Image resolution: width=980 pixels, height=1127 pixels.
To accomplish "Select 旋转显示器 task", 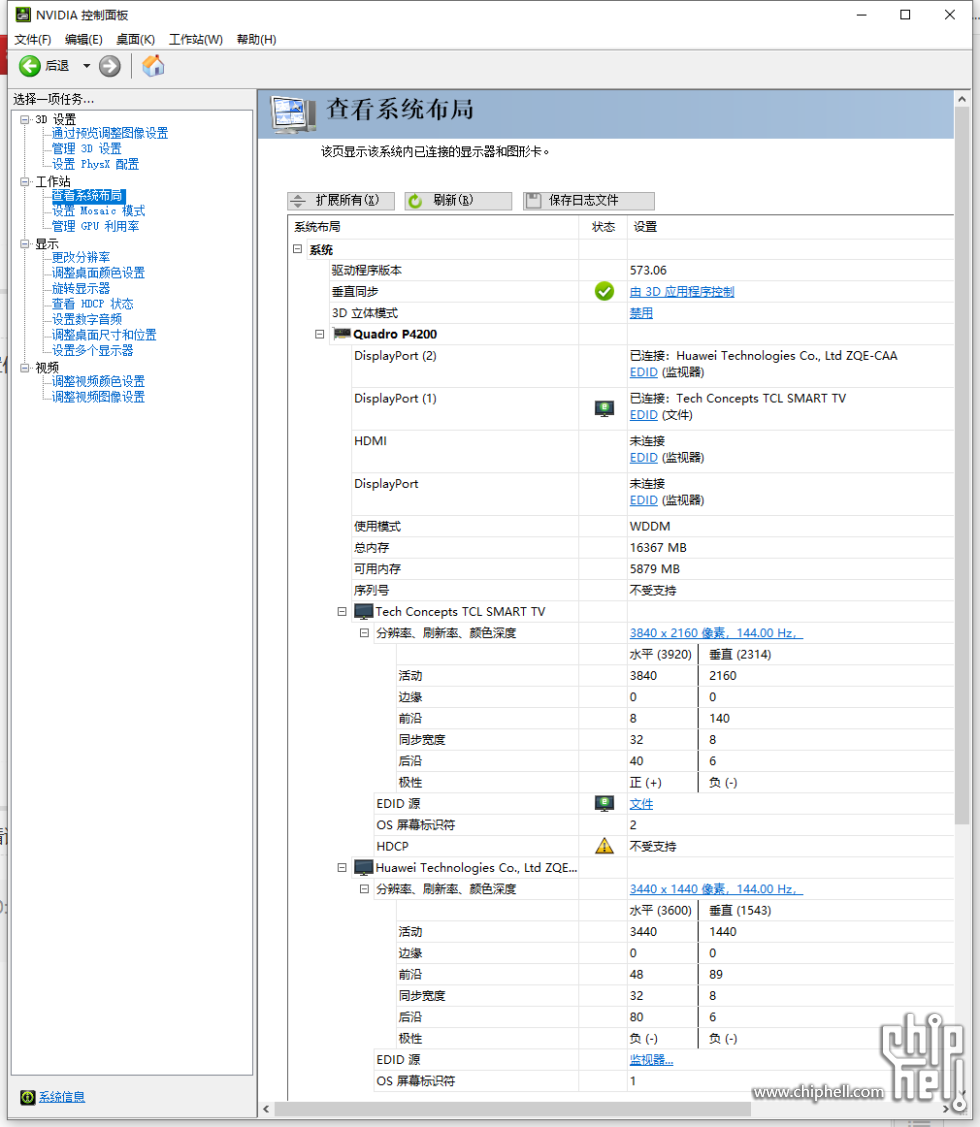I will (81, 288).
